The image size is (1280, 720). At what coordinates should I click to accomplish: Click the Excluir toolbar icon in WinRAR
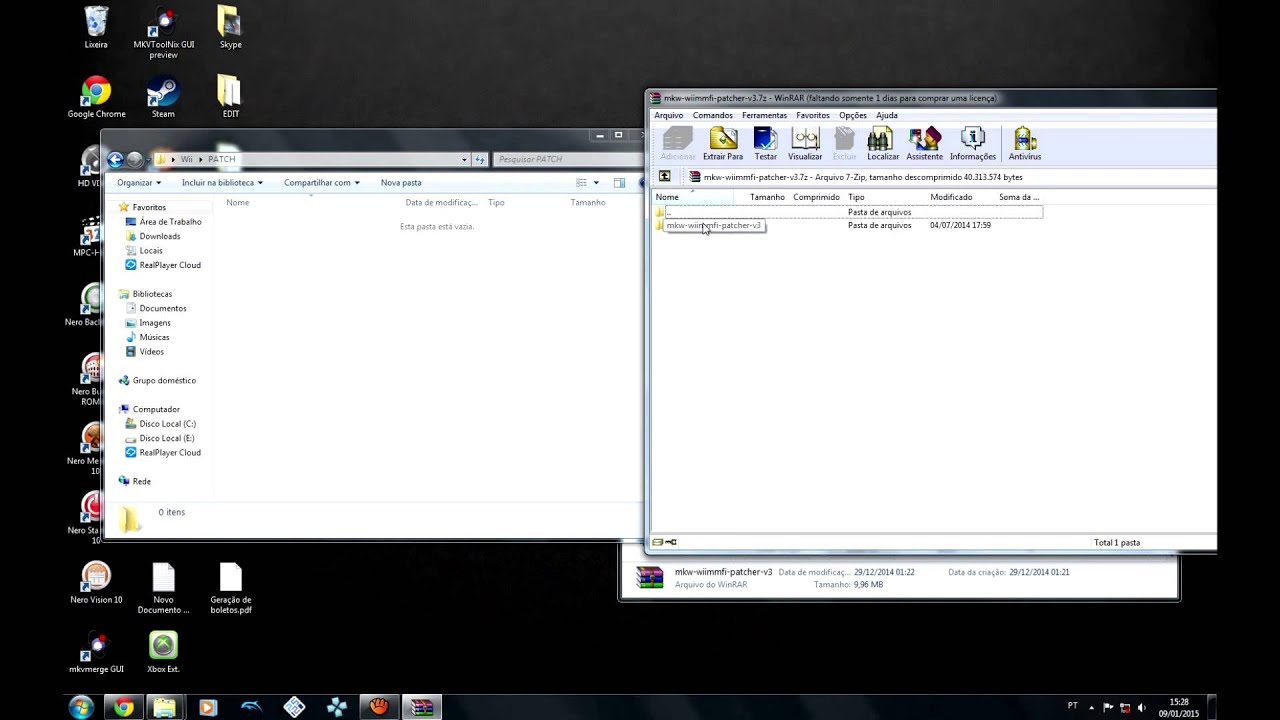point(844,144)
